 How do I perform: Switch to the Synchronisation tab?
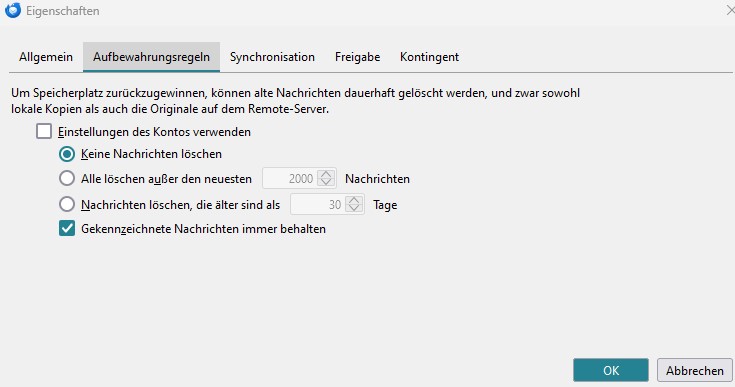click(272, 57)
